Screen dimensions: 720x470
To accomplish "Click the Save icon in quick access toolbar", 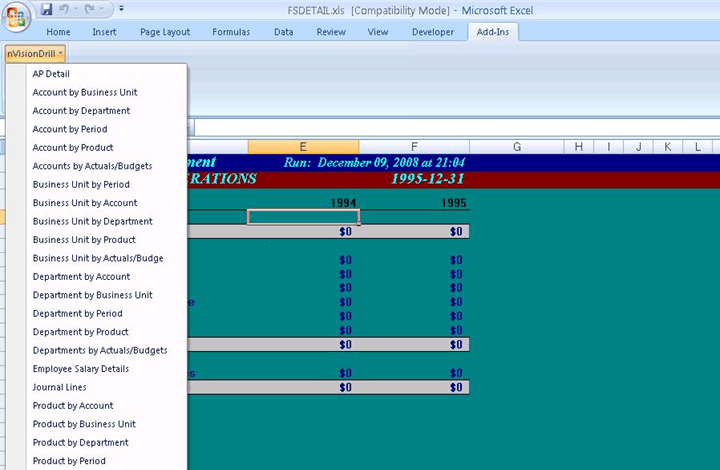I will (46, 9).
